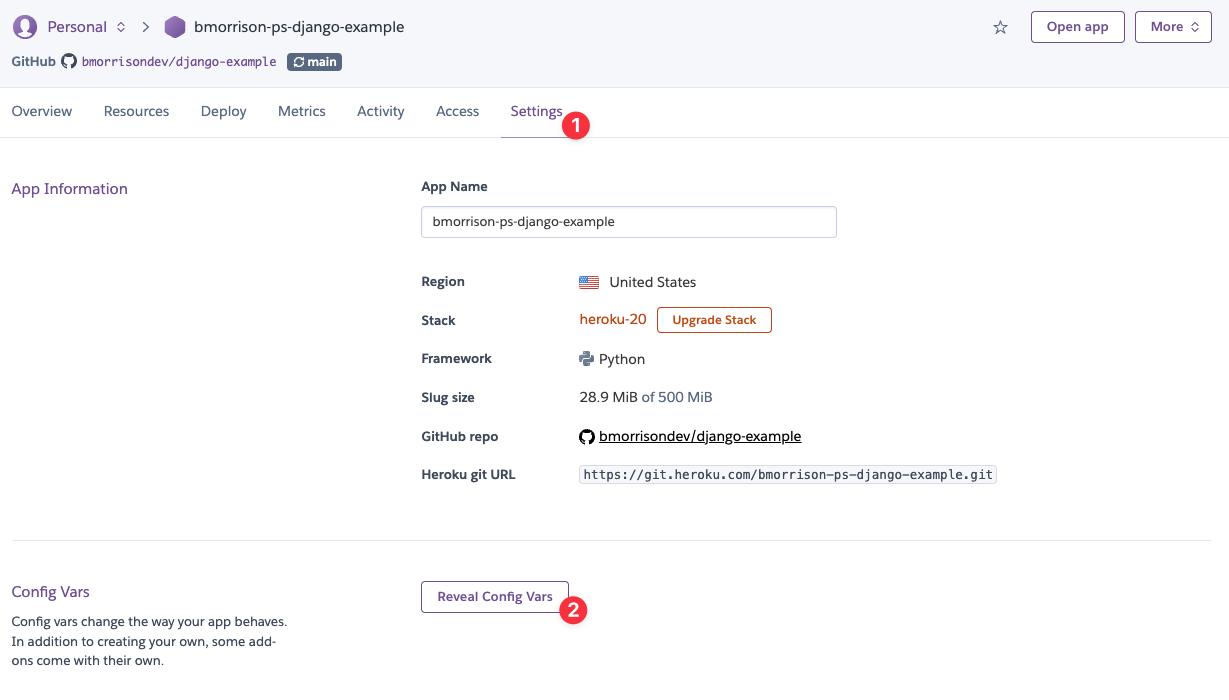Open the Metrics tab

pos(301,111)
